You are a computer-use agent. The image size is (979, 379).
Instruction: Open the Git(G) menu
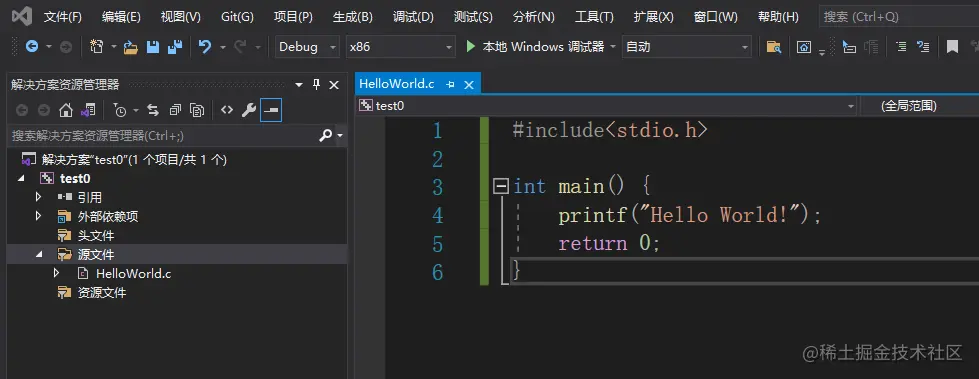[237, 17]
